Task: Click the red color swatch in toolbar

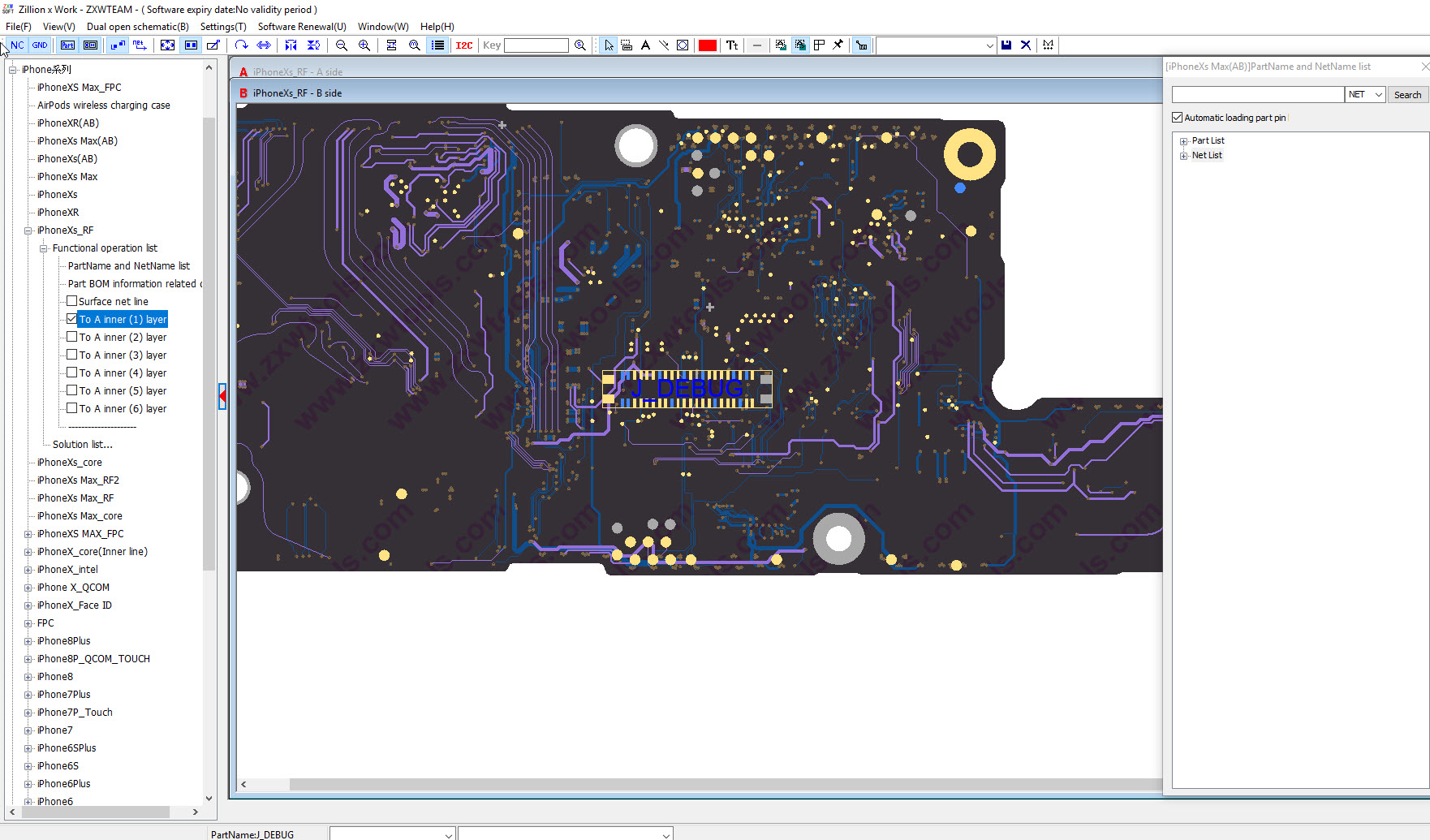Action: click(707, 45)
